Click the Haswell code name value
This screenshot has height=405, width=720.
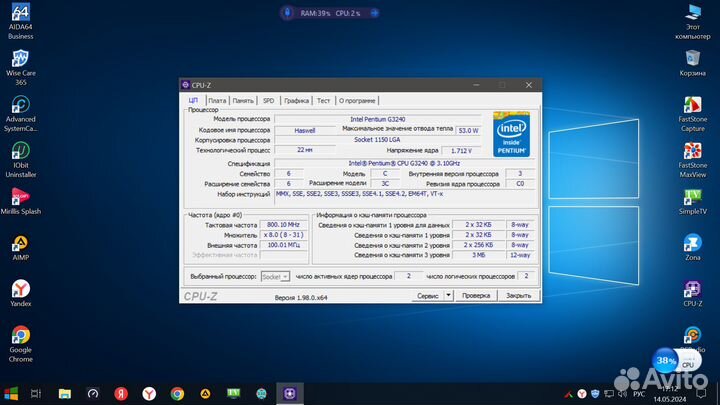tap(305, 130)
